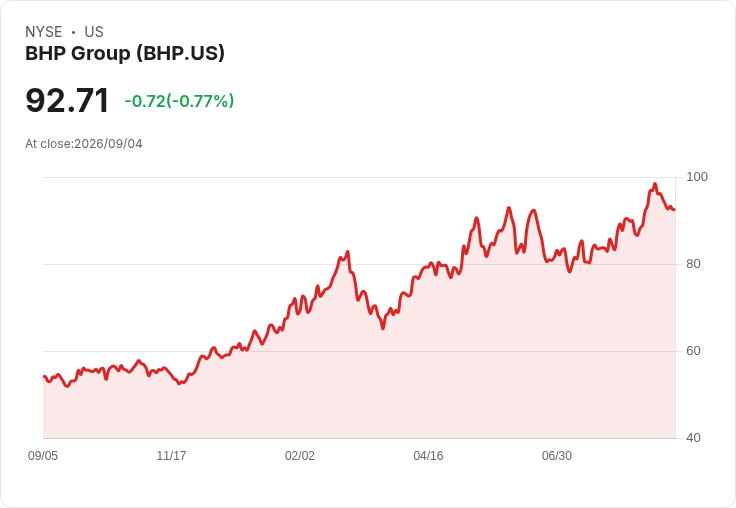Select the 02/02 x-axis date label
The image size is (736, 508).
pyautogui.click(x=300, y=456)
